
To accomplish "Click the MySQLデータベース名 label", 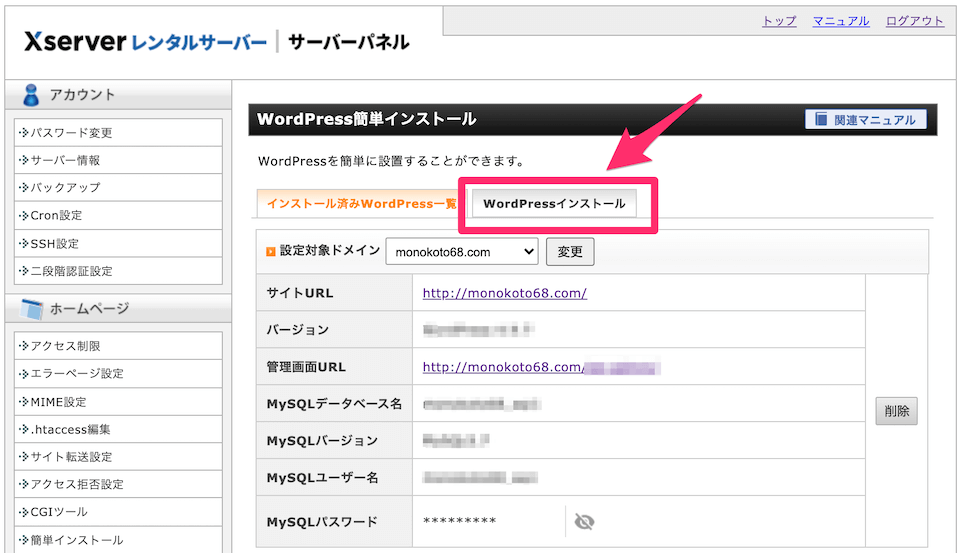I will (x=334, y=404).
